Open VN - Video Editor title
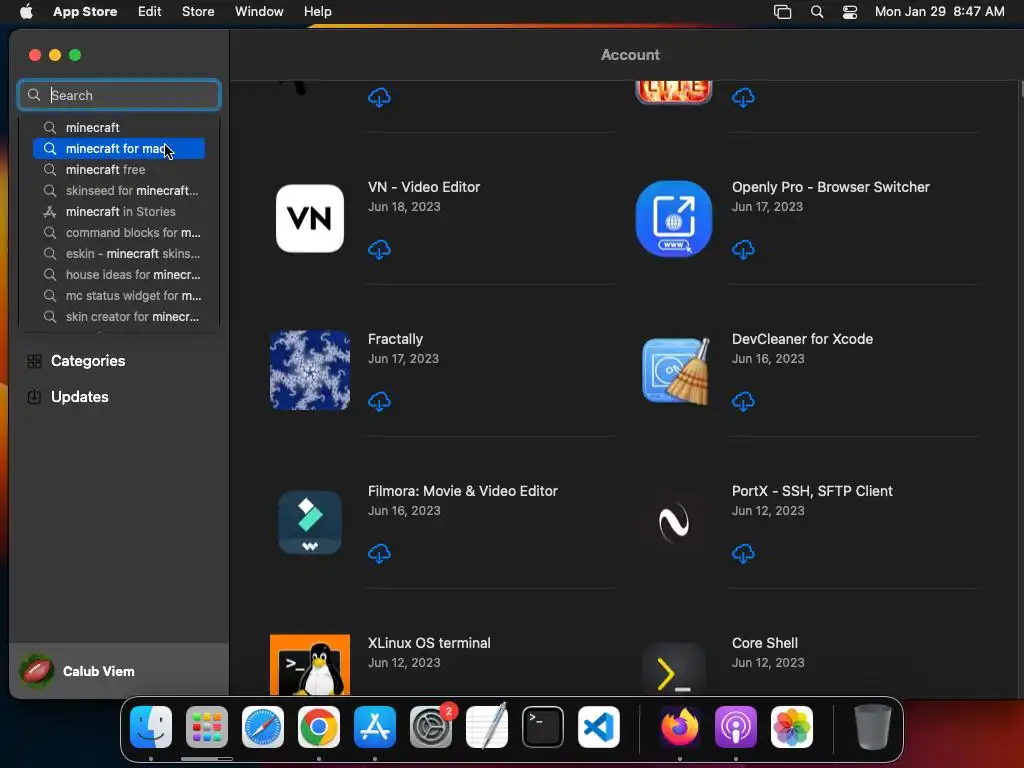 [424, 187]
